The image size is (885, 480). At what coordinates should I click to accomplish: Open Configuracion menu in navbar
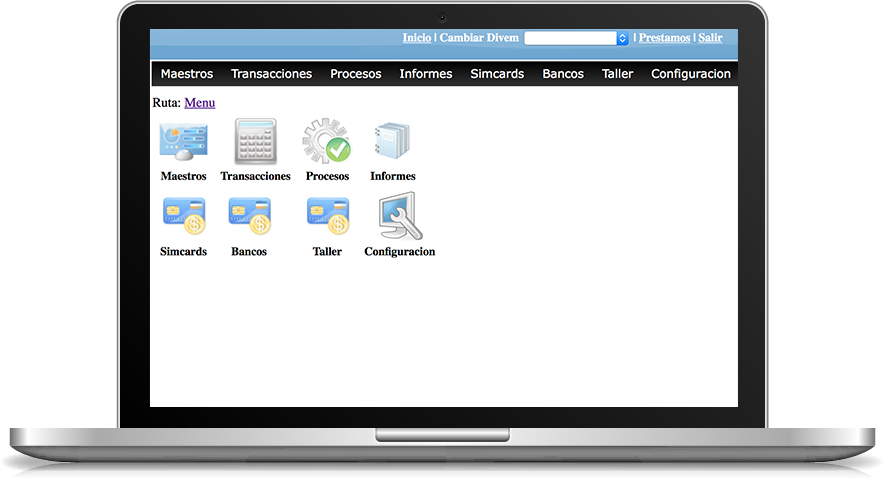[691, 74]
